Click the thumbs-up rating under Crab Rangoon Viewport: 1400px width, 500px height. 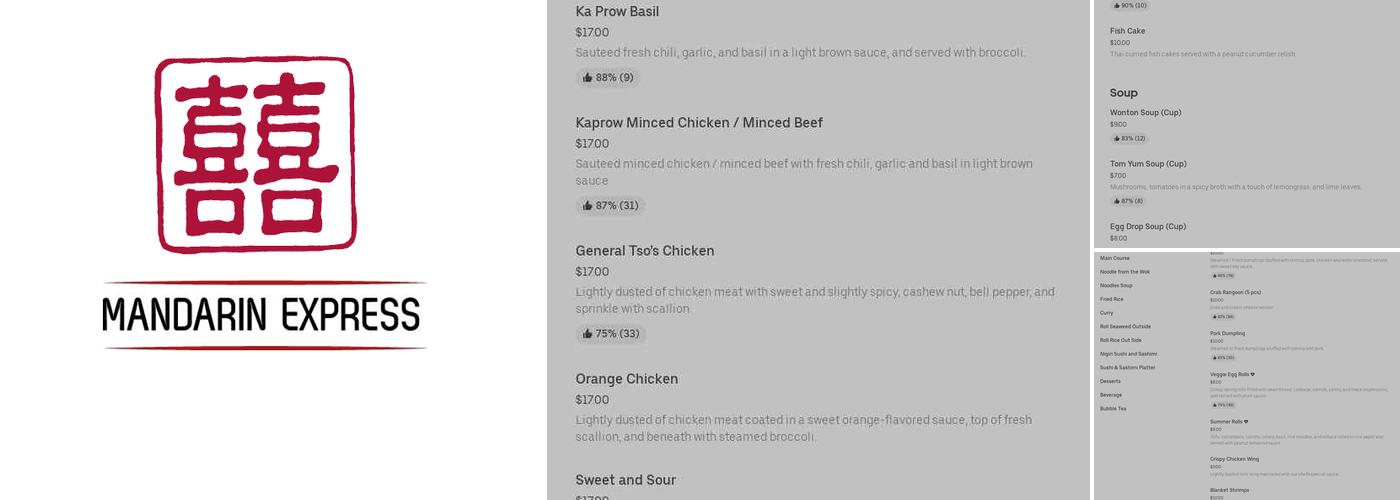point(1222,317)
